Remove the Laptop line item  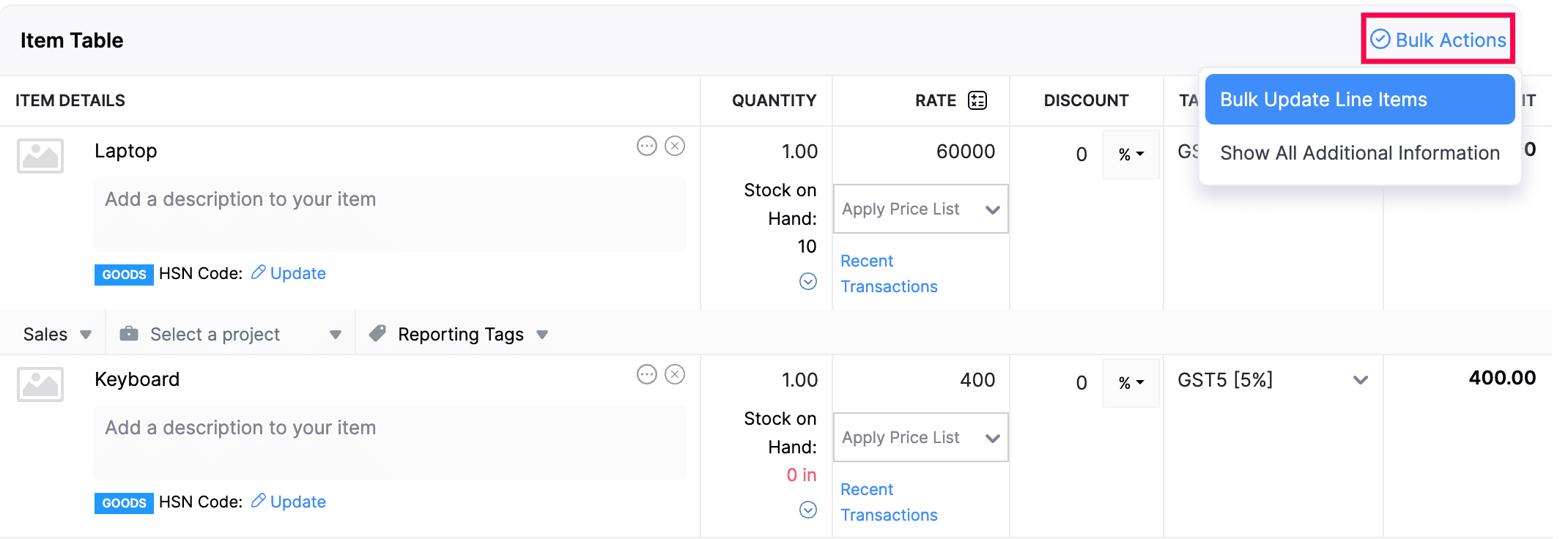pos(675,146)
